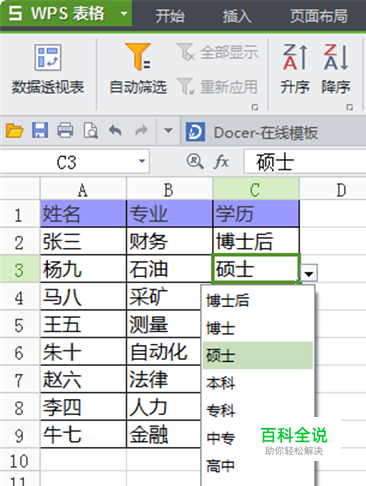Sort ascending with 升序 icon

point(295,69)
